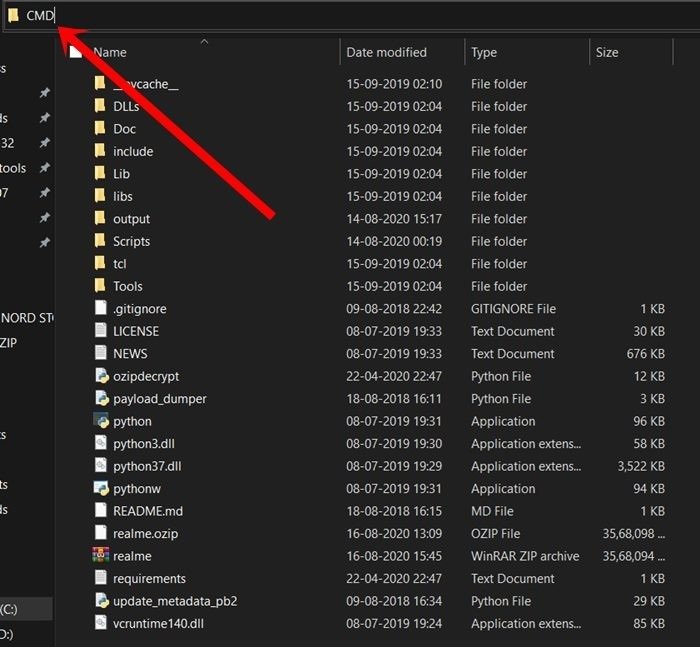Open the tools pinned item in sidebar

pos(13,168)
